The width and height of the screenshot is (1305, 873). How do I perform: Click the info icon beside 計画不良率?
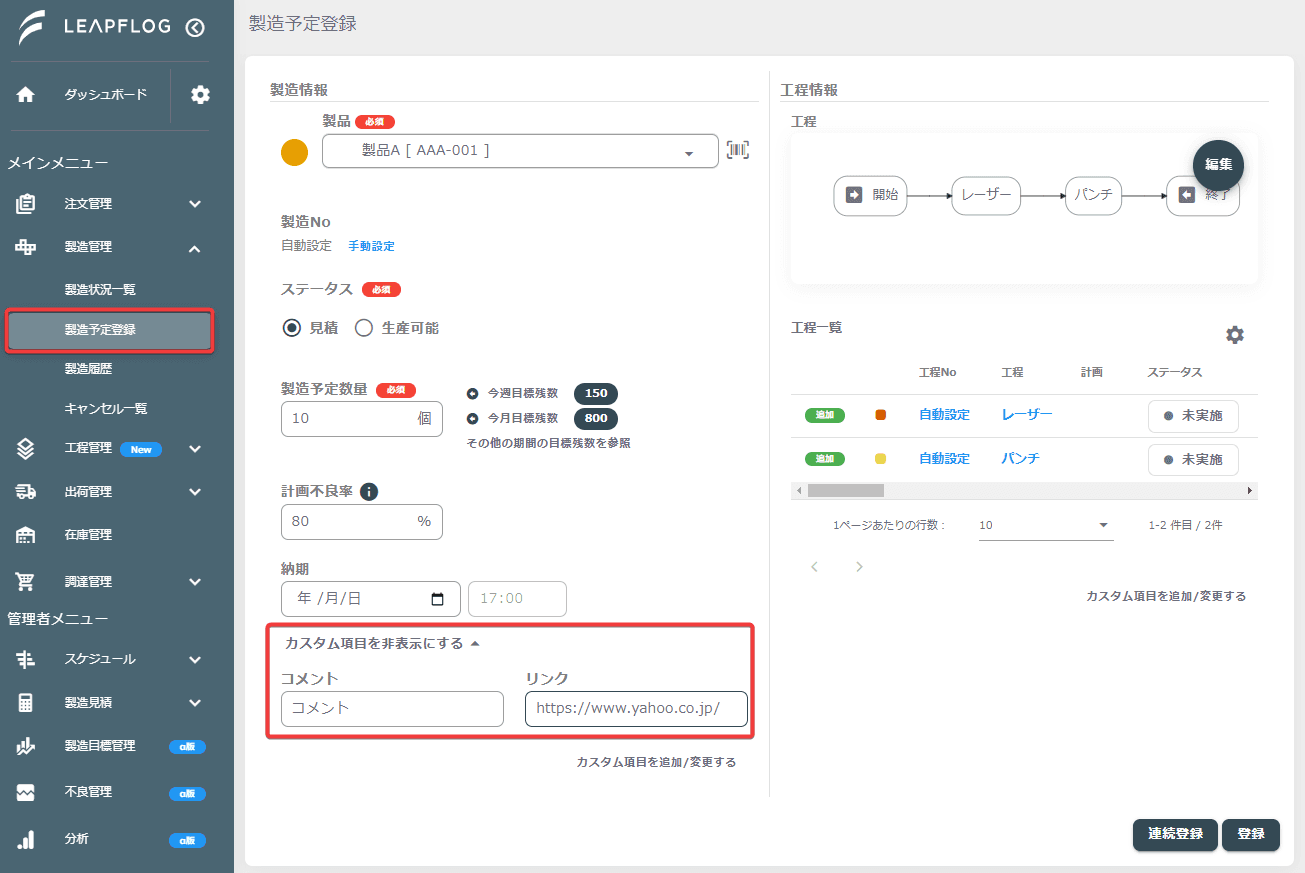[368, 491]
